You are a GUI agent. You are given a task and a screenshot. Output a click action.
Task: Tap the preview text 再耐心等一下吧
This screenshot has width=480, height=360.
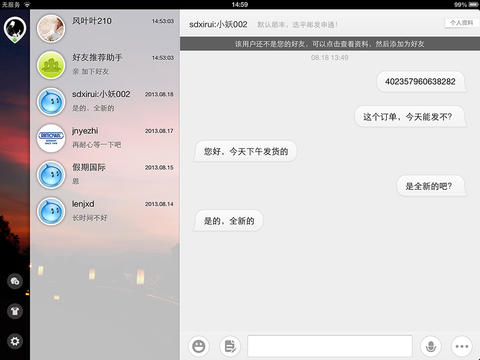click(97, 145)
